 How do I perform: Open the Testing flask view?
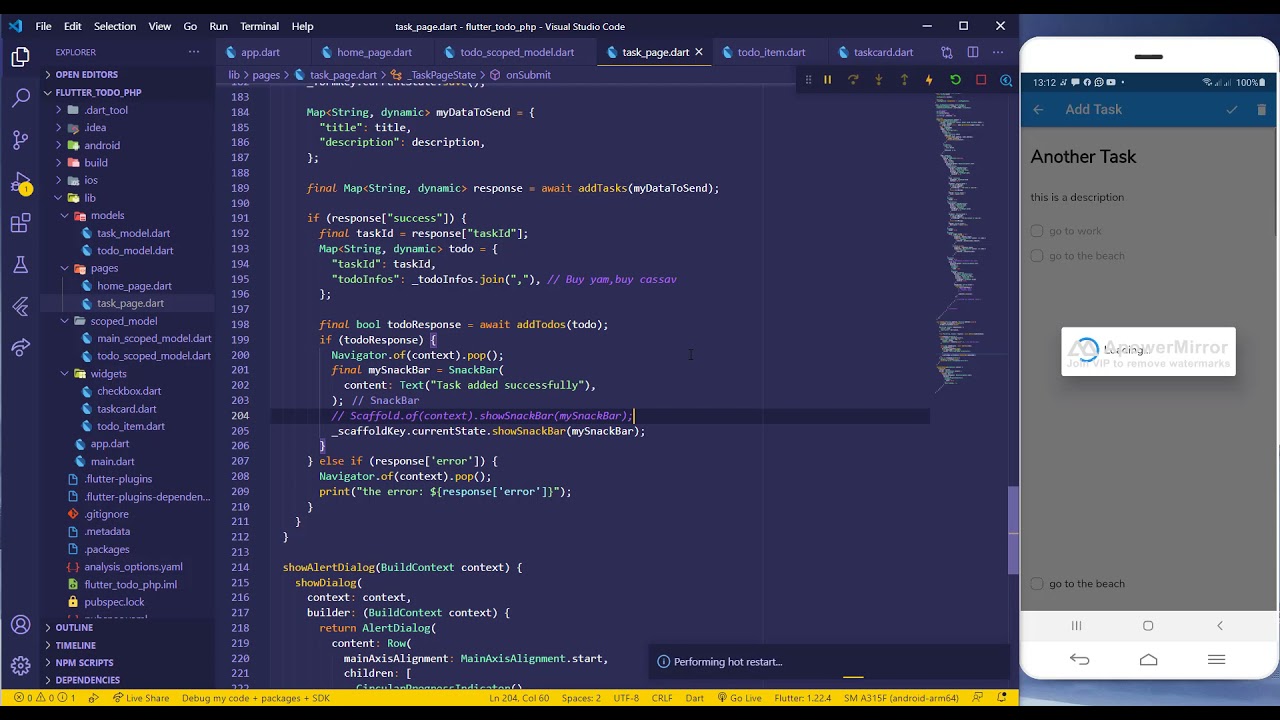click(20, 265)
